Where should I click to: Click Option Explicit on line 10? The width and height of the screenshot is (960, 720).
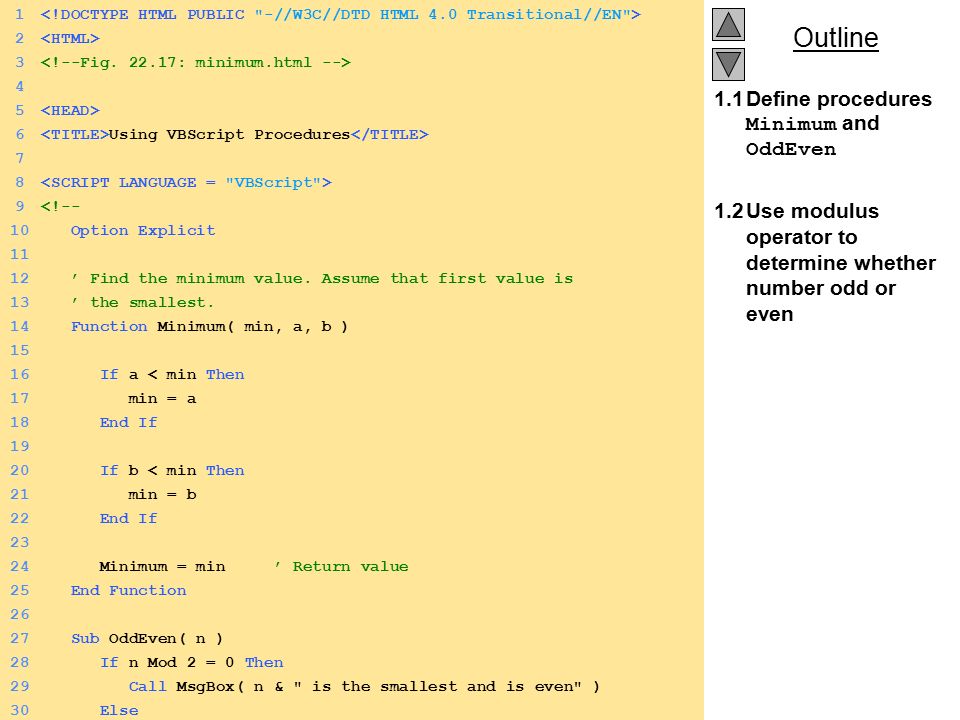pyautogui.click(x=143, y=231)
